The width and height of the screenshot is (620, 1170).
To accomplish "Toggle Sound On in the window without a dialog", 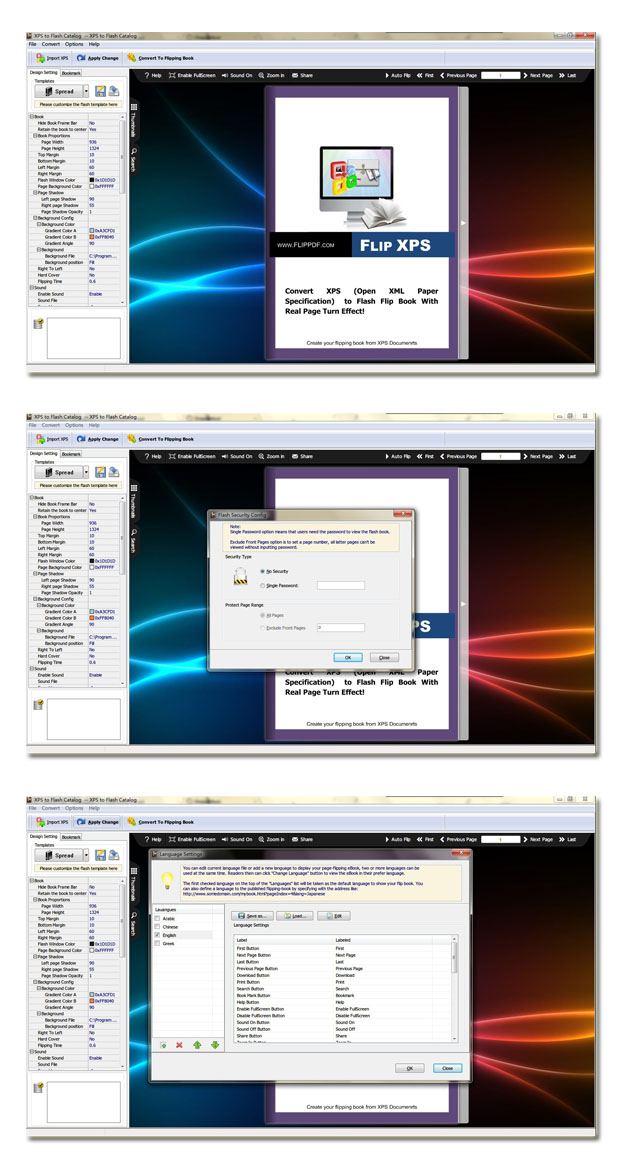I will (x=237, y=75).
